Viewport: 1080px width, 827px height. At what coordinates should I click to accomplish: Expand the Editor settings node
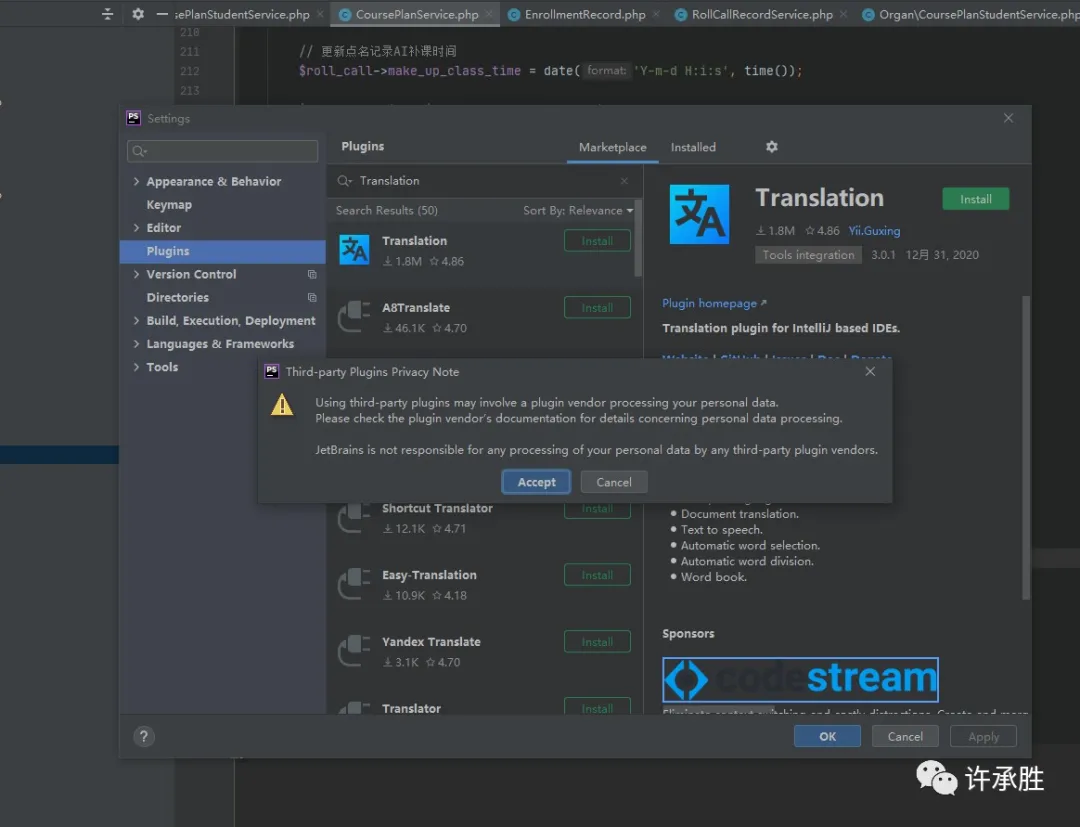tap(136, 227)
